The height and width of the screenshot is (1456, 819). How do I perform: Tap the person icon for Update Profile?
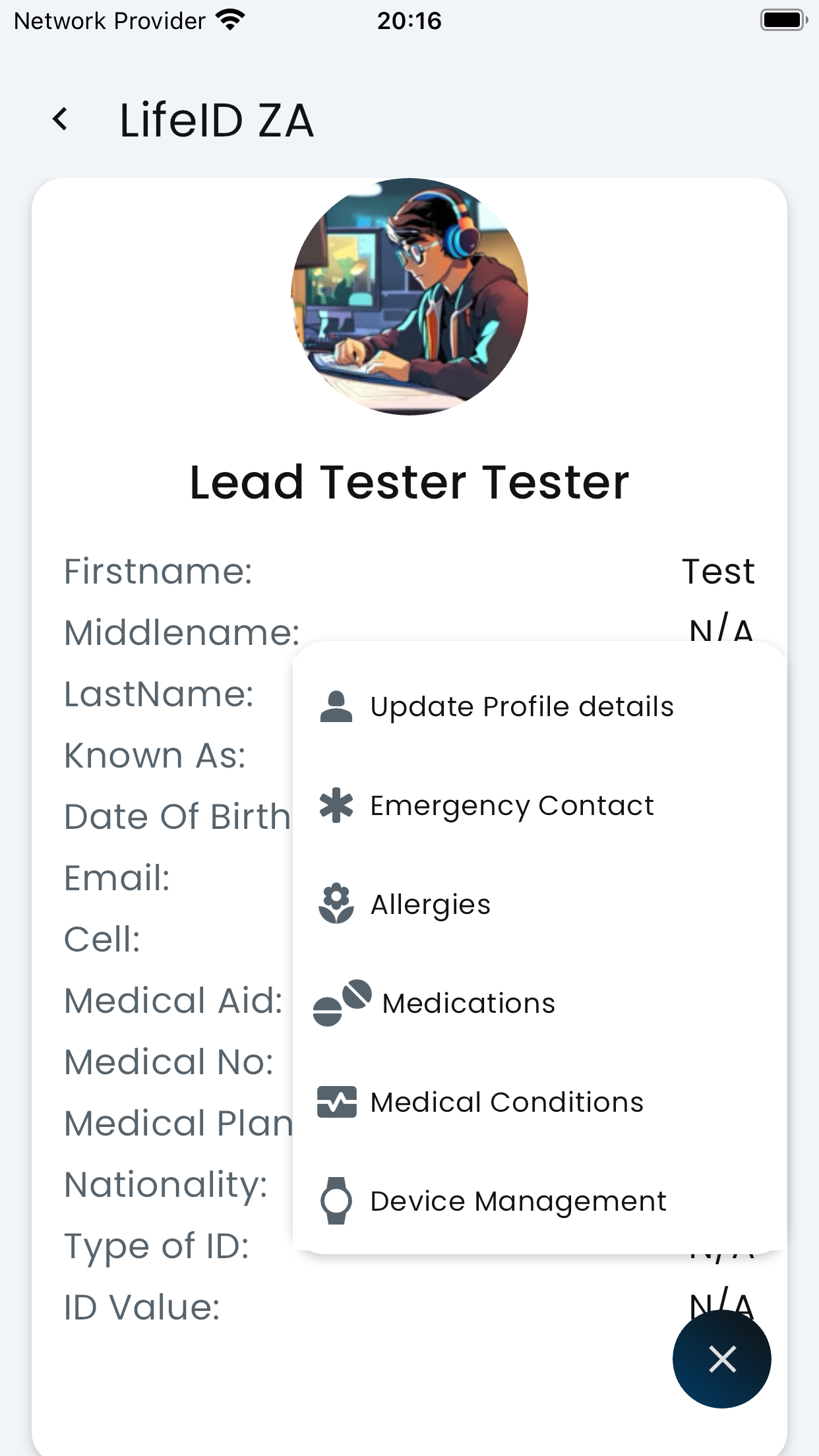336,706
